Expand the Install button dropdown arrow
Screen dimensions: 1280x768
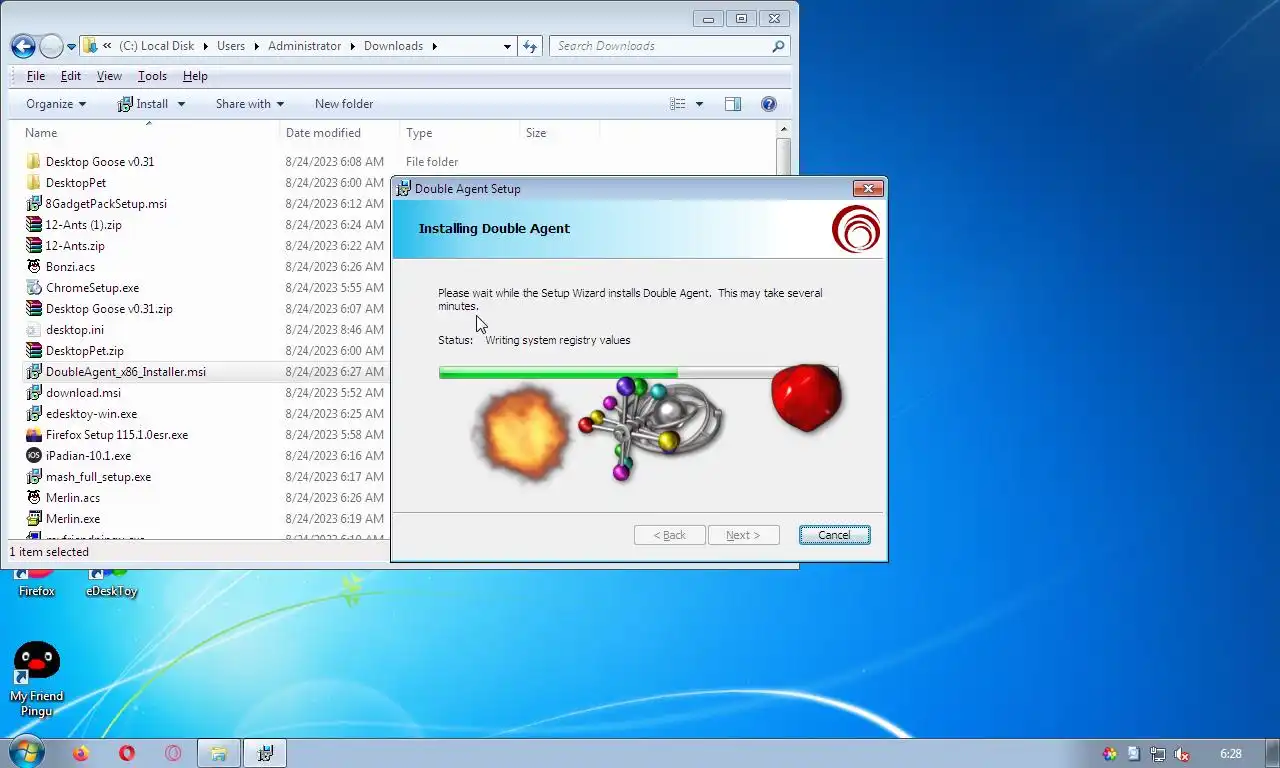181,104
